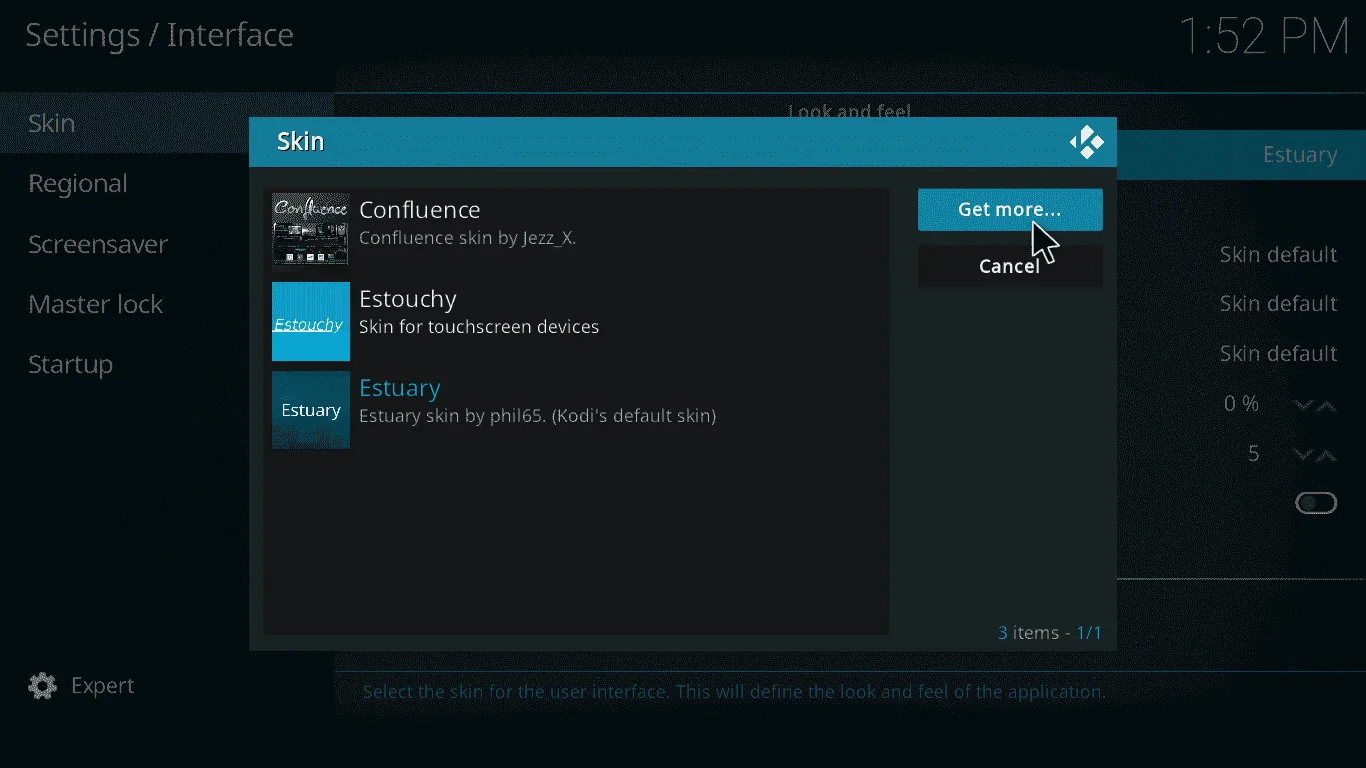Choose the "Confluence" skin name
Screen dimensions: 1366x768
click(x=420, y=210)
